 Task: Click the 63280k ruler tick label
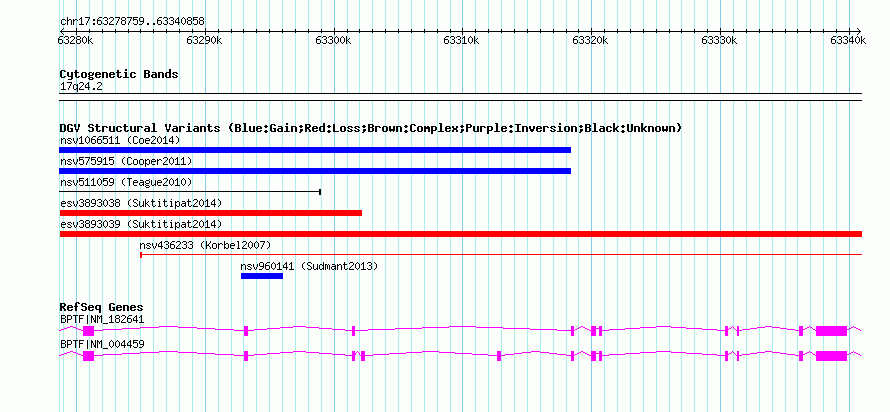tap(75, 40)
